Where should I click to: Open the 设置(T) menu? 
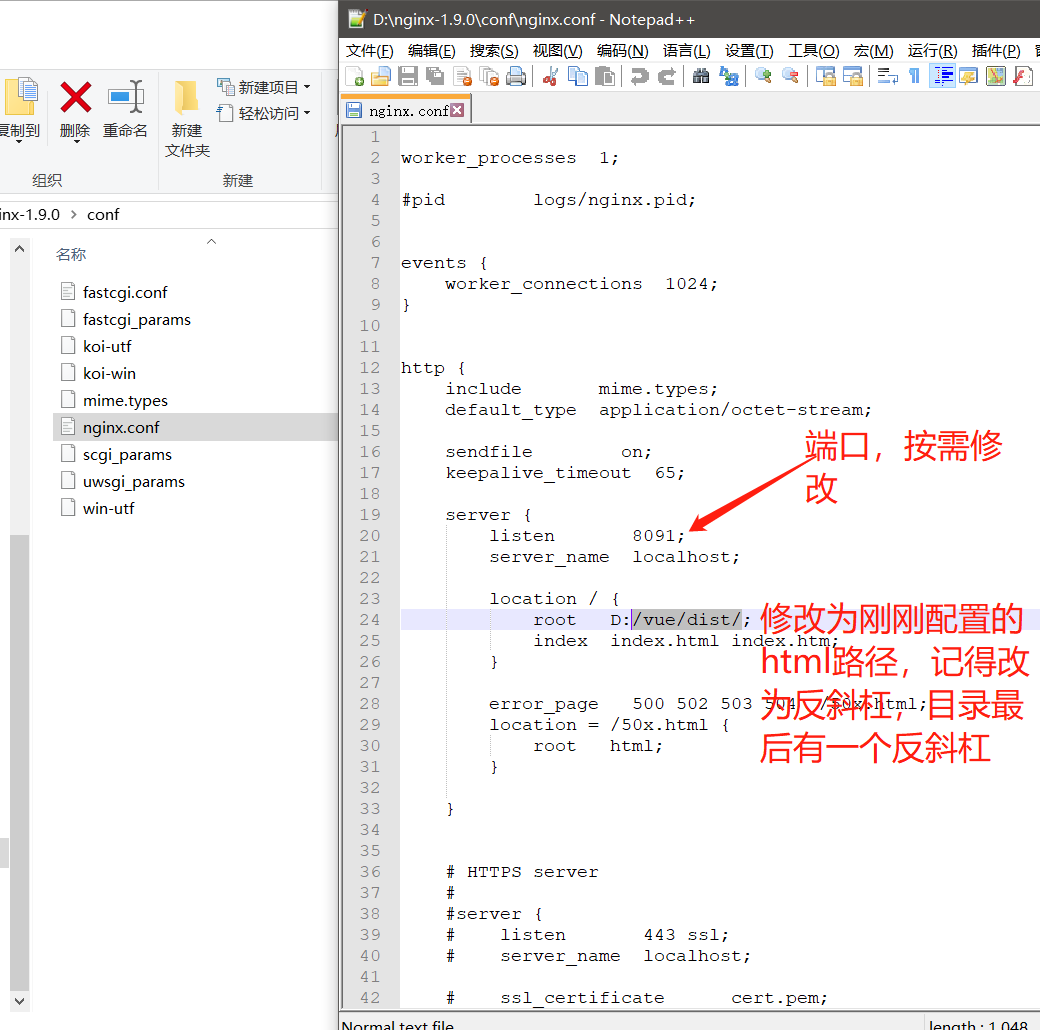(x=749, y=51)
